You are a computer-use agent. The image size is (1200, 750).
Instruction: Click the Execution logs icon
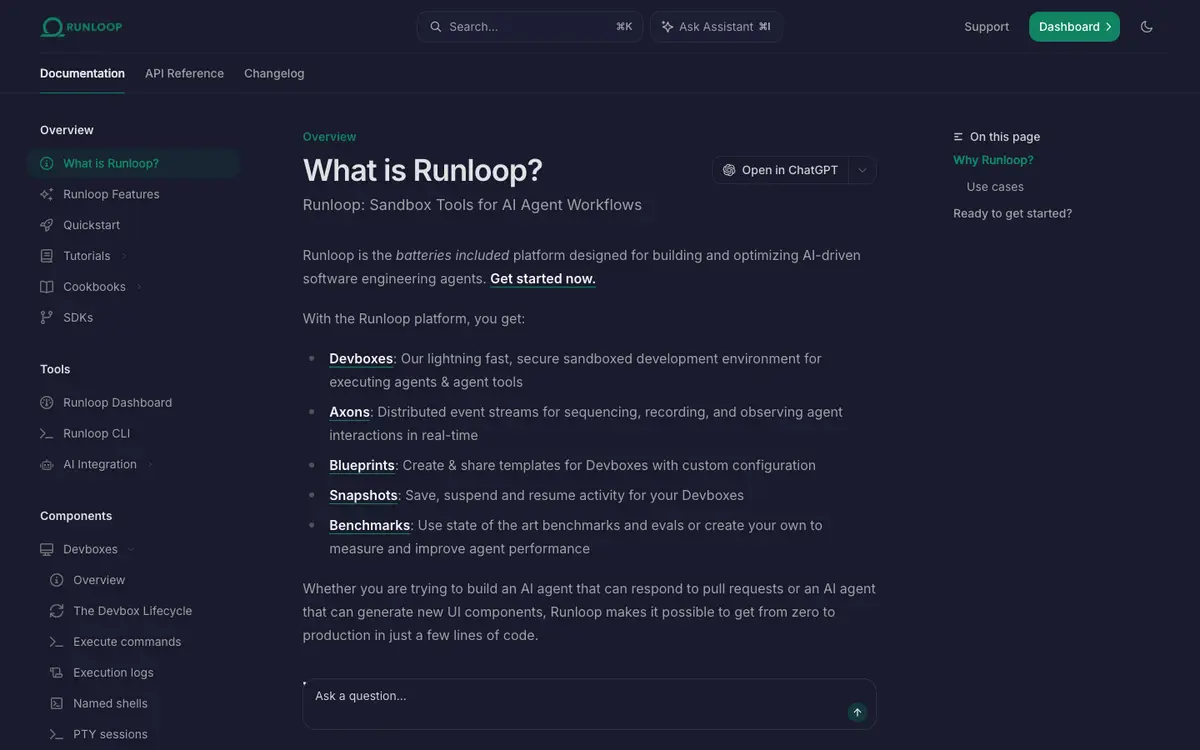pos(56,673)
